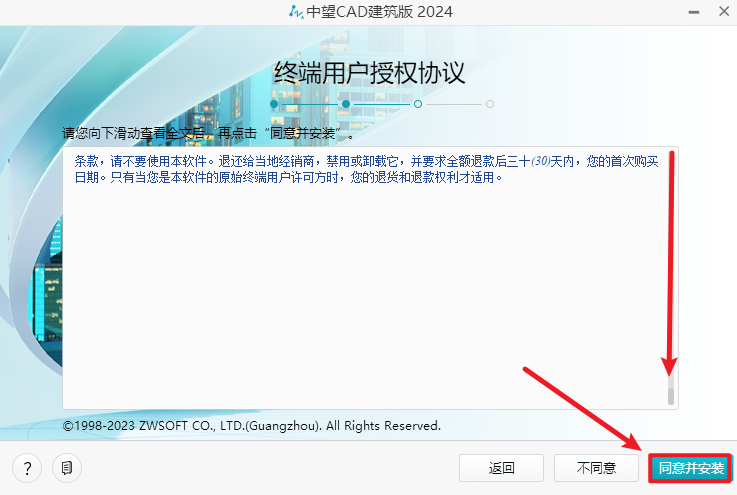The width and height of the screenshot is (737, 495).
Task: Minimize the installer window
Action: click(667, 12)
